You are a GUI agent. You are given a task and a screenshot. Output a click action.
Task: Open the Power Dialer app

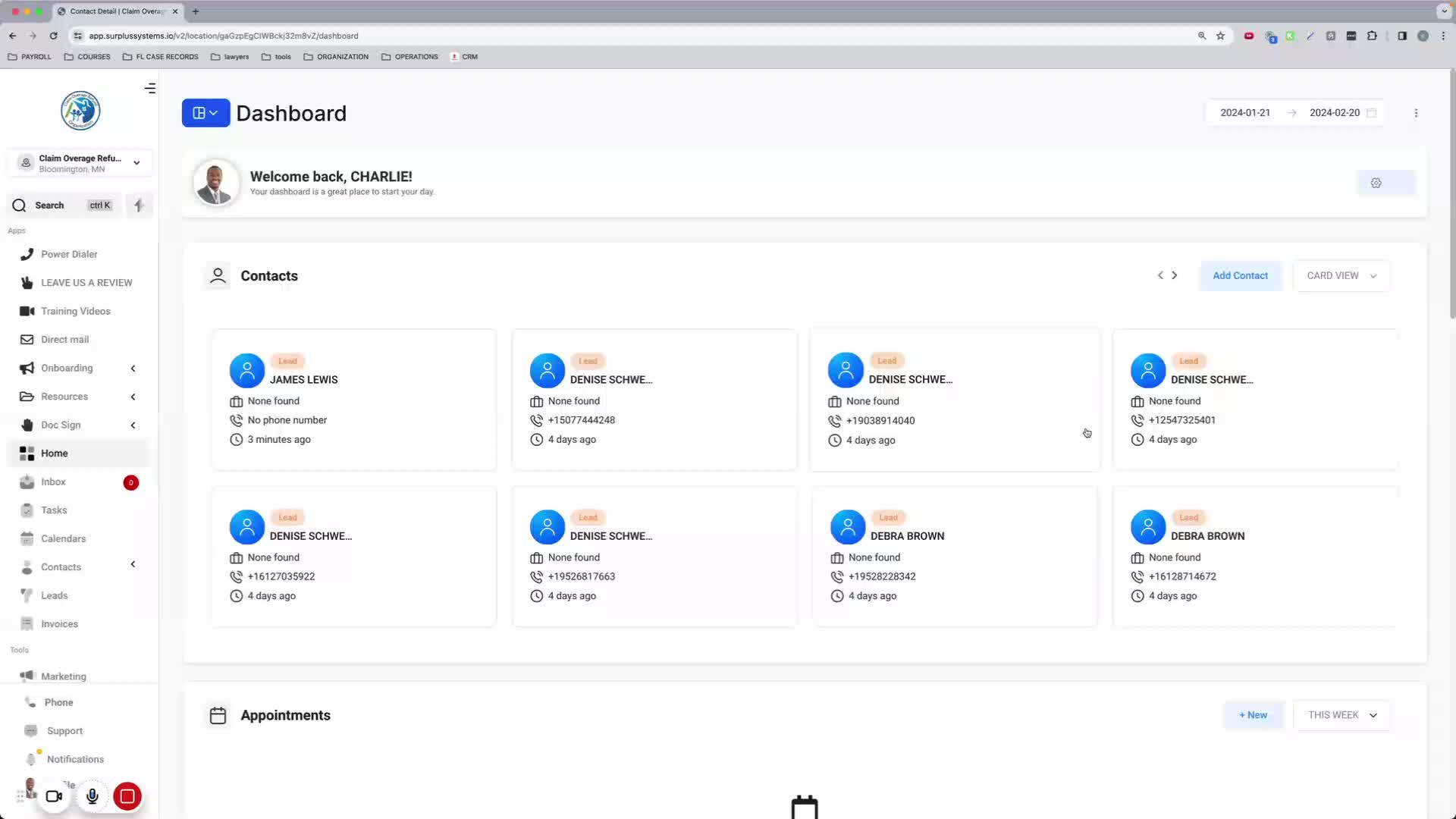pyautogui.click(x=69, y=254)
